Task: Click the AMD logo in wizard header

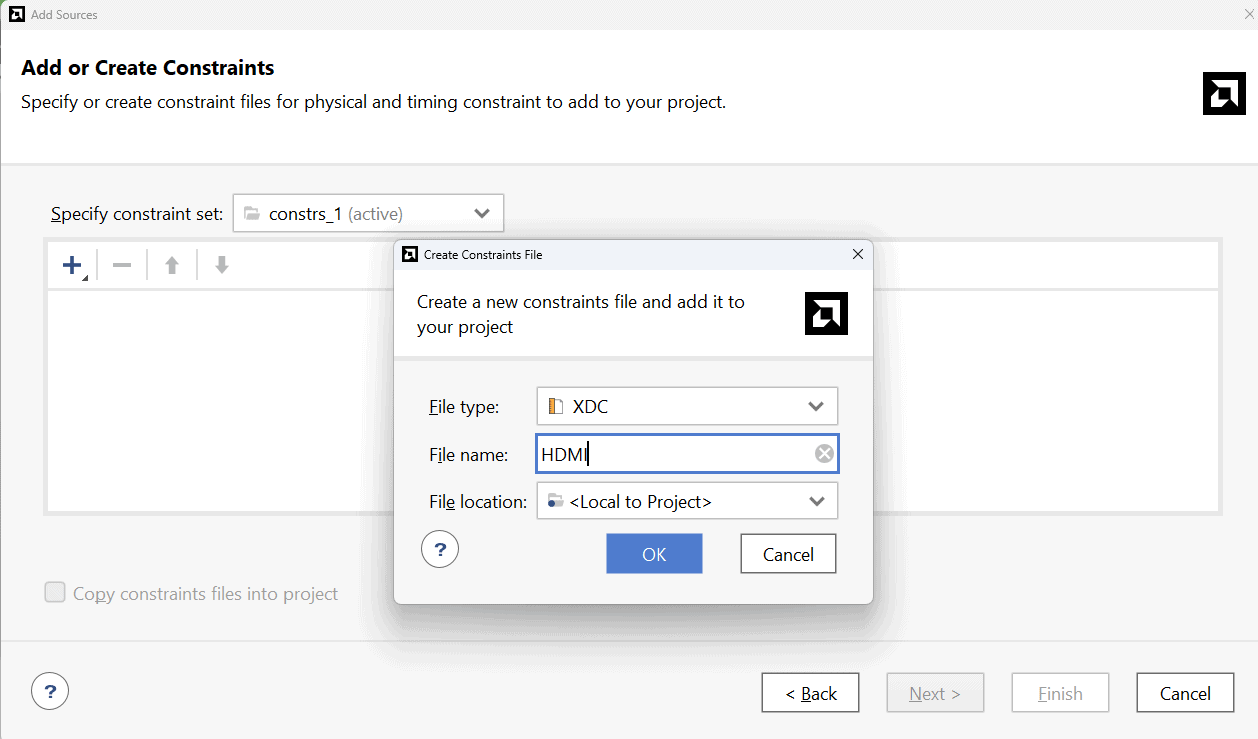Action: pos(1223,93)
